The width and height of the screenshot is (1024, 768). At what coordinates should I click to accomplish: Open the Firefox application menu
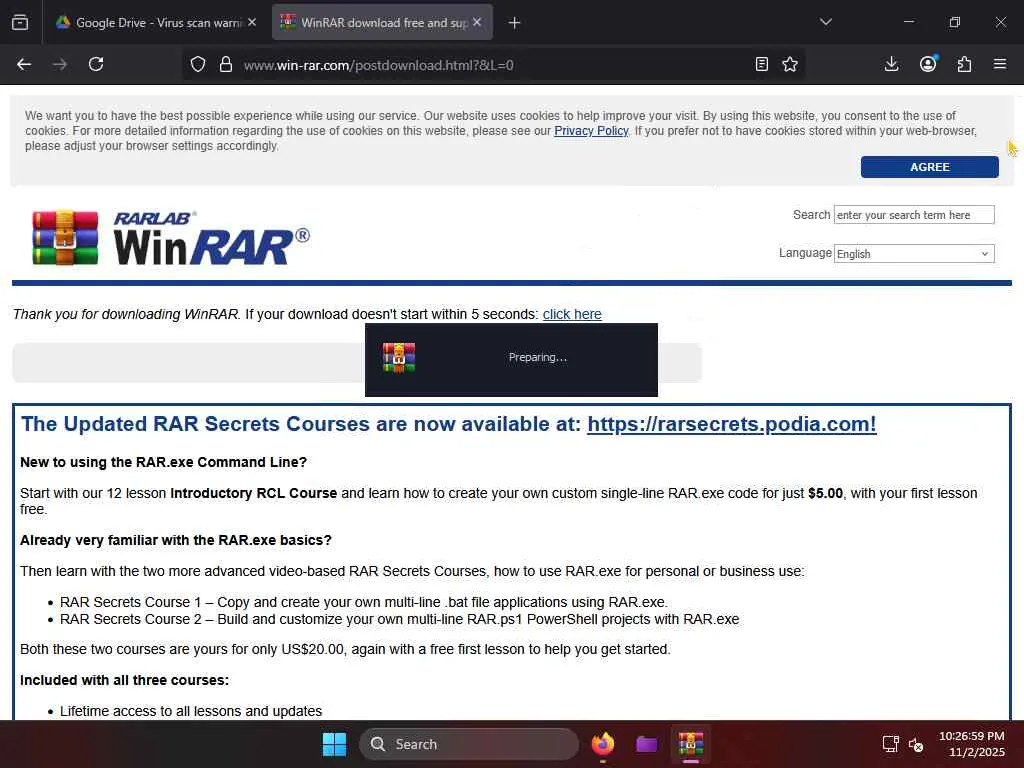pos(1000,64)
